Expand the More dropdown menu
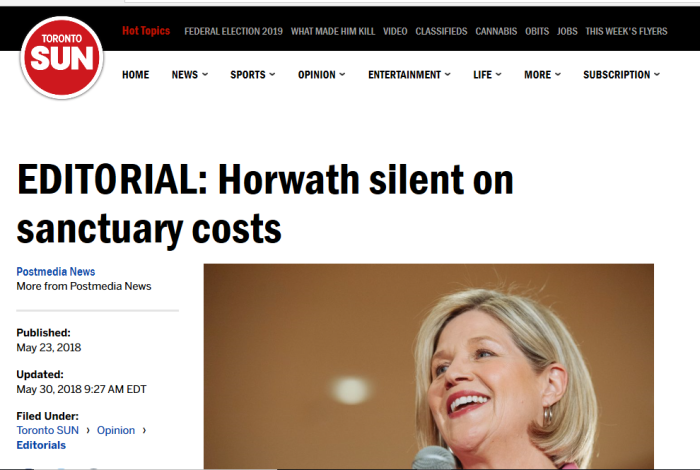Screen dimensions: 700x470 (x=542, y=75)
